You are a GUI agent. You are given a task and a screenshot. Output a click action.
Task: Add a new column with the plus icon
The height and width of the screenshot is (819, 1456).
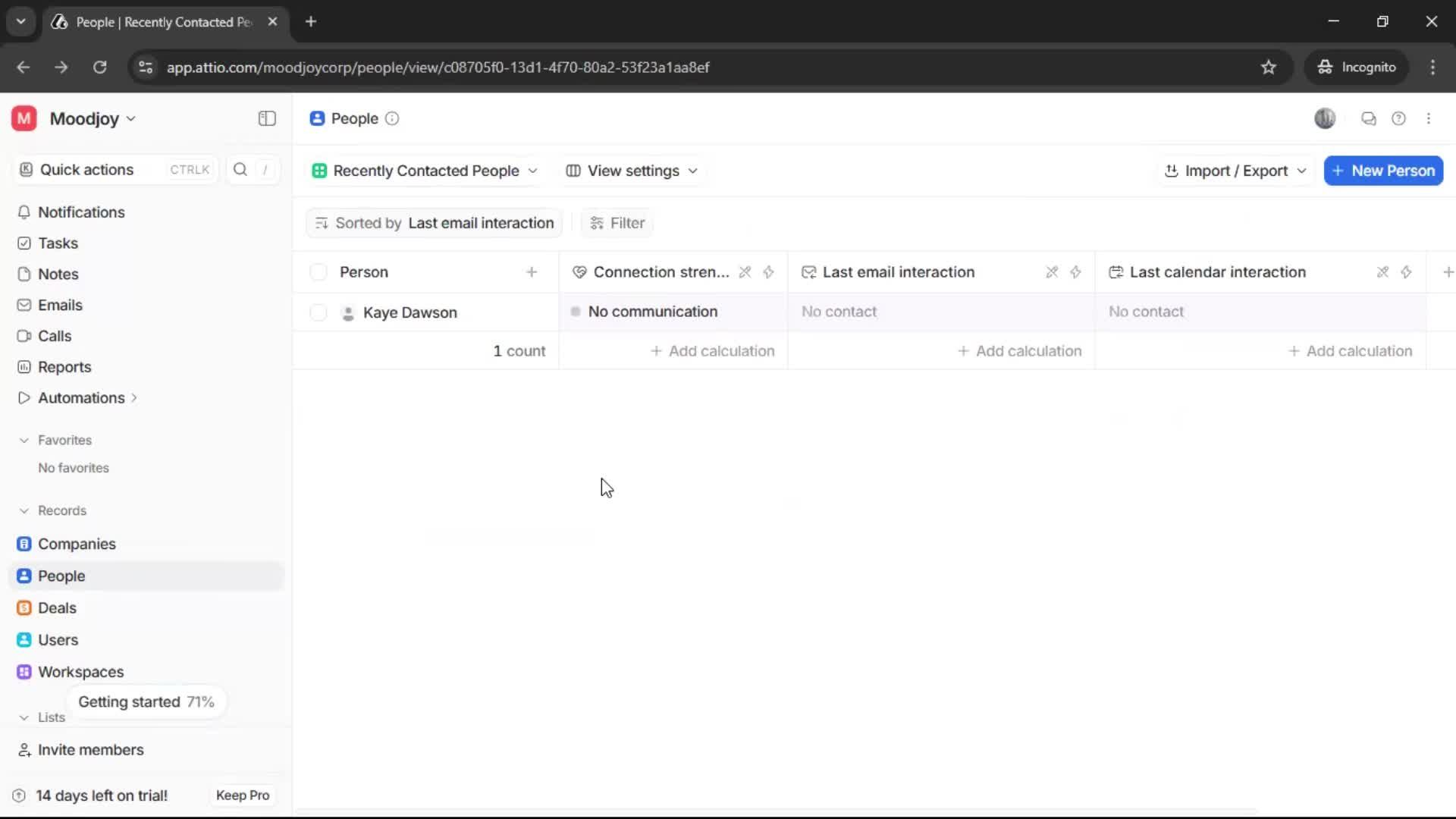1448,272
